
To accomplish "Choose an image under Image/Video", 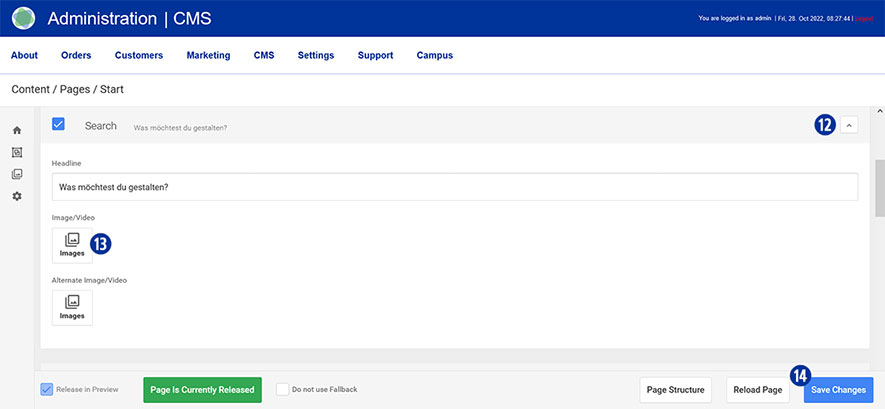I will point(72,245).
